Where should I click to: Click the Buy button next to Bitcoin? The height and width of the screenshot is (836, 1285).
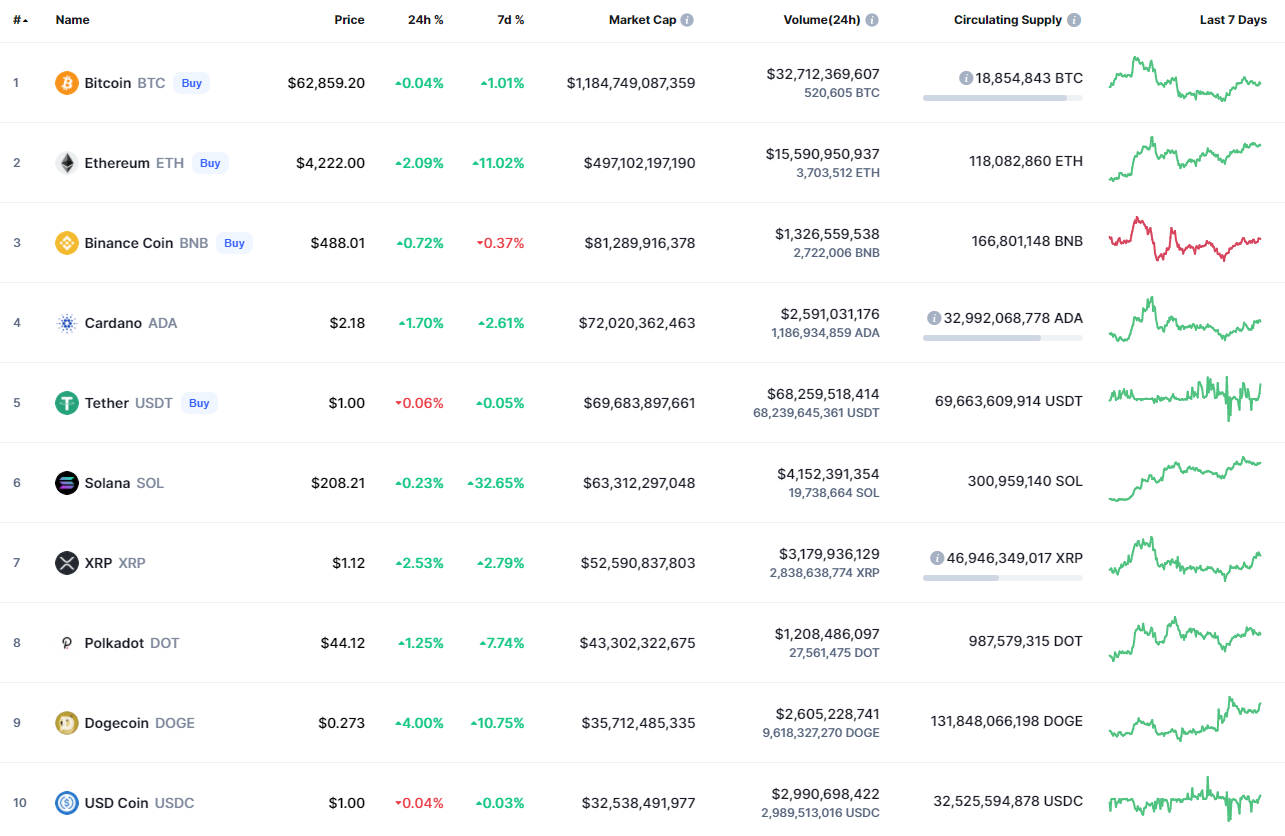click(x=192, y=83)
